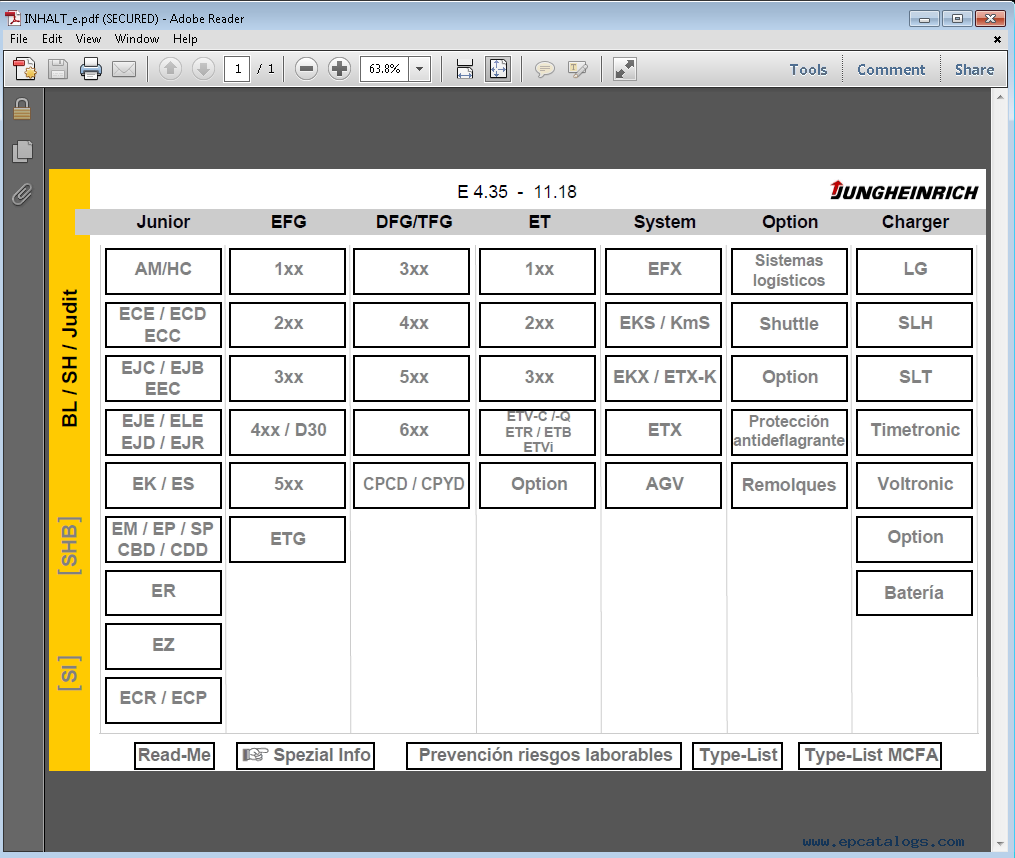Click the Remolques box
Image resolution: width=1015 pixels, height=858 pixels.
click(x=789, y=485)
